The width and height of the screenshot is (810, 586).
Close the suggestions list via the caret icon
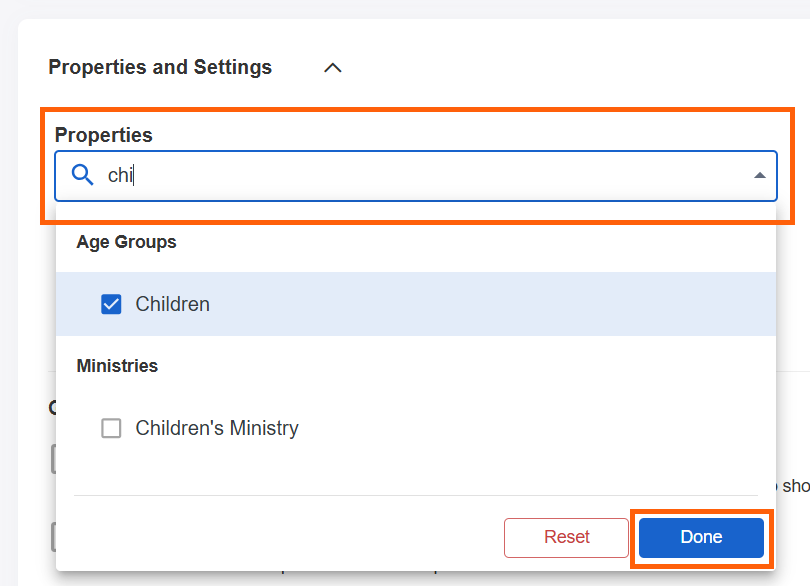(x=761, y=175)
